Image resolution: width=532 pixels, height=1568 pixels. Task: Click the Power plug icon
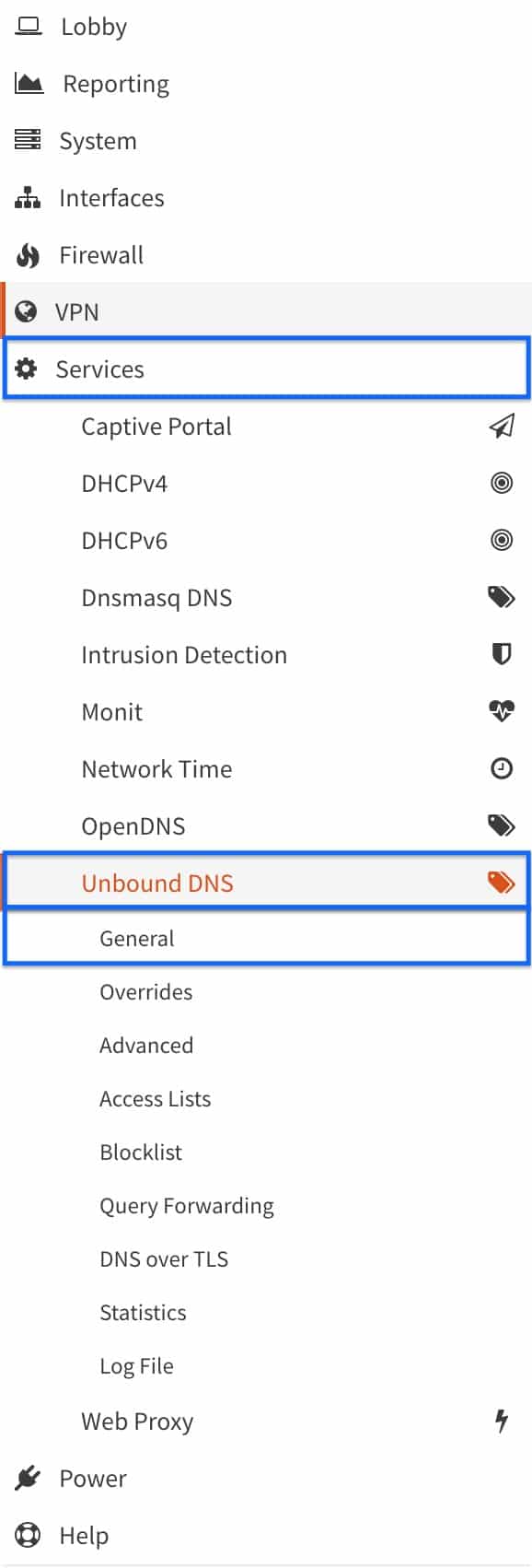coord(29,1478)
